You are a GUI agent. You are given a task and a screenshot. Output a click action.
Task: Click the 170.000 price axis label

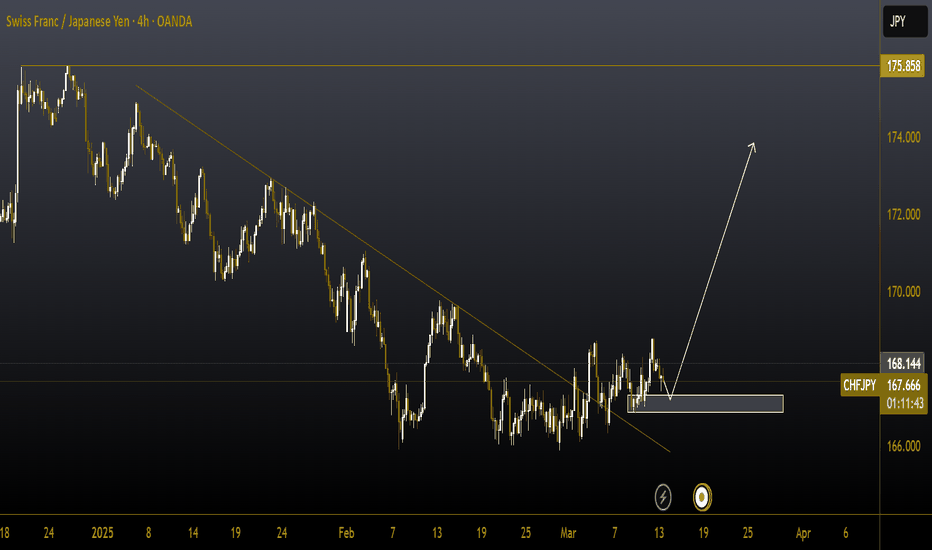click(x=903, y=292)
